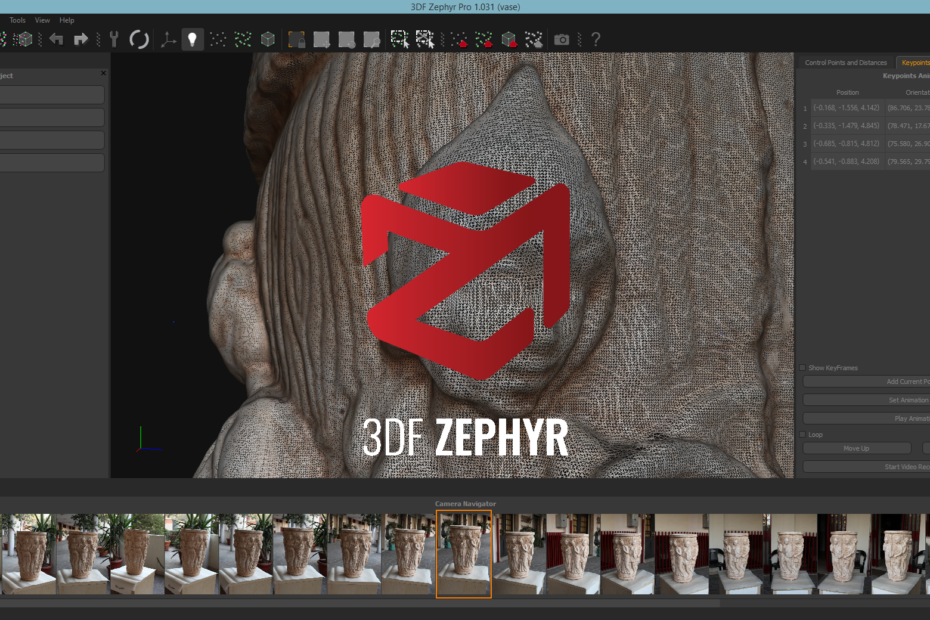Select the first vase thumbnail in Camera Navigator
Viewport: 930px width, 620px height.
coord(28,554)
